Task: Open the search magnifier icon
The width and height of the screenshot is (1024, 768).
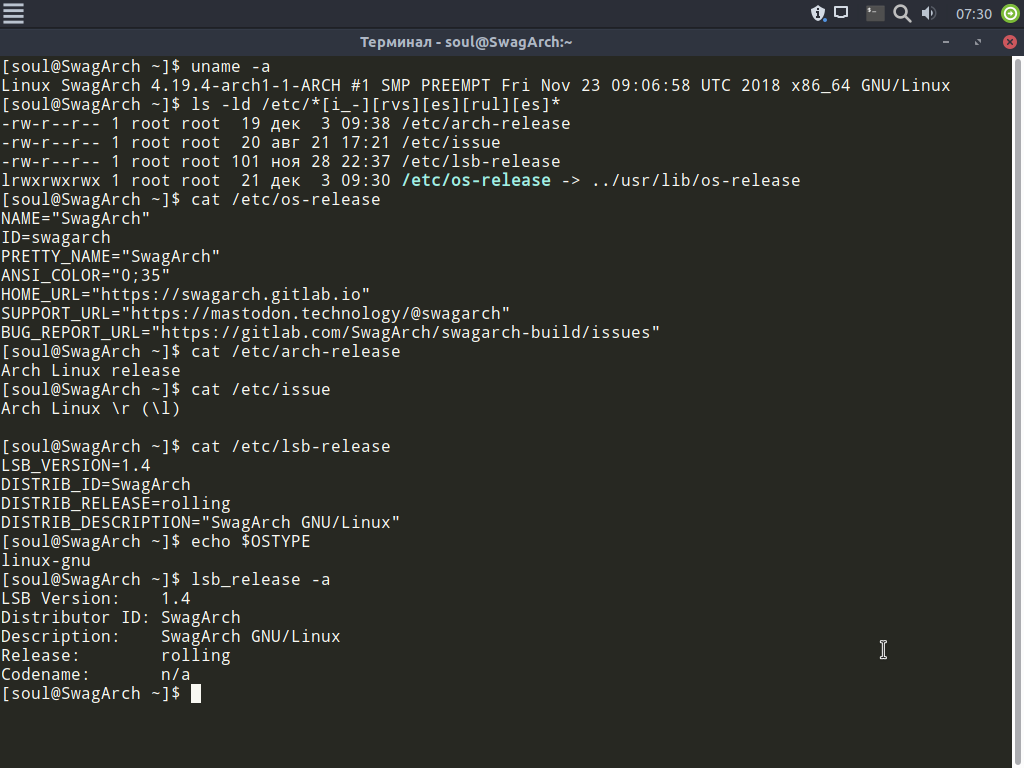Action: [902, 14]
